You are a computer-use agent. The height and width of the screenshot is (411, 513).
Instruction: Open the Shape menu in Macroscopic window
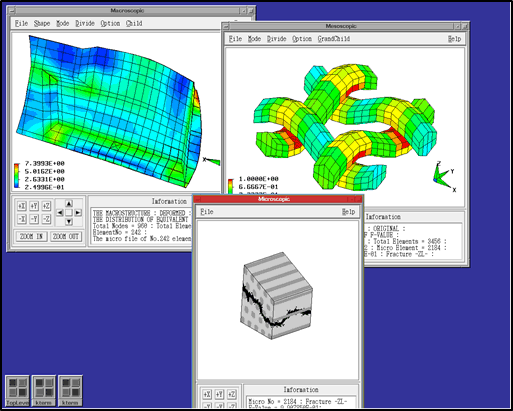(x=42, y=23)
